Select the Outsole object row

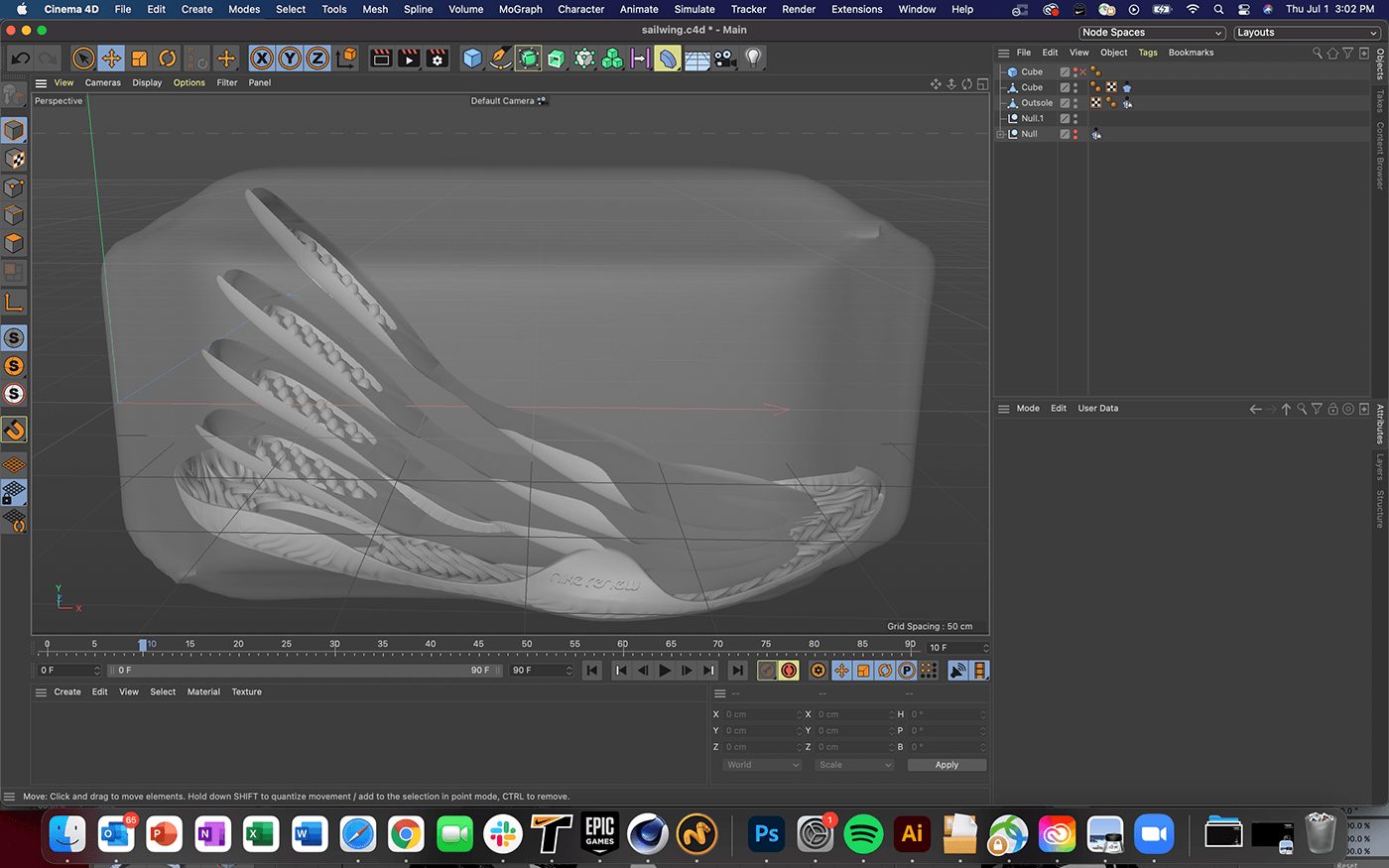click(1037, 103)
